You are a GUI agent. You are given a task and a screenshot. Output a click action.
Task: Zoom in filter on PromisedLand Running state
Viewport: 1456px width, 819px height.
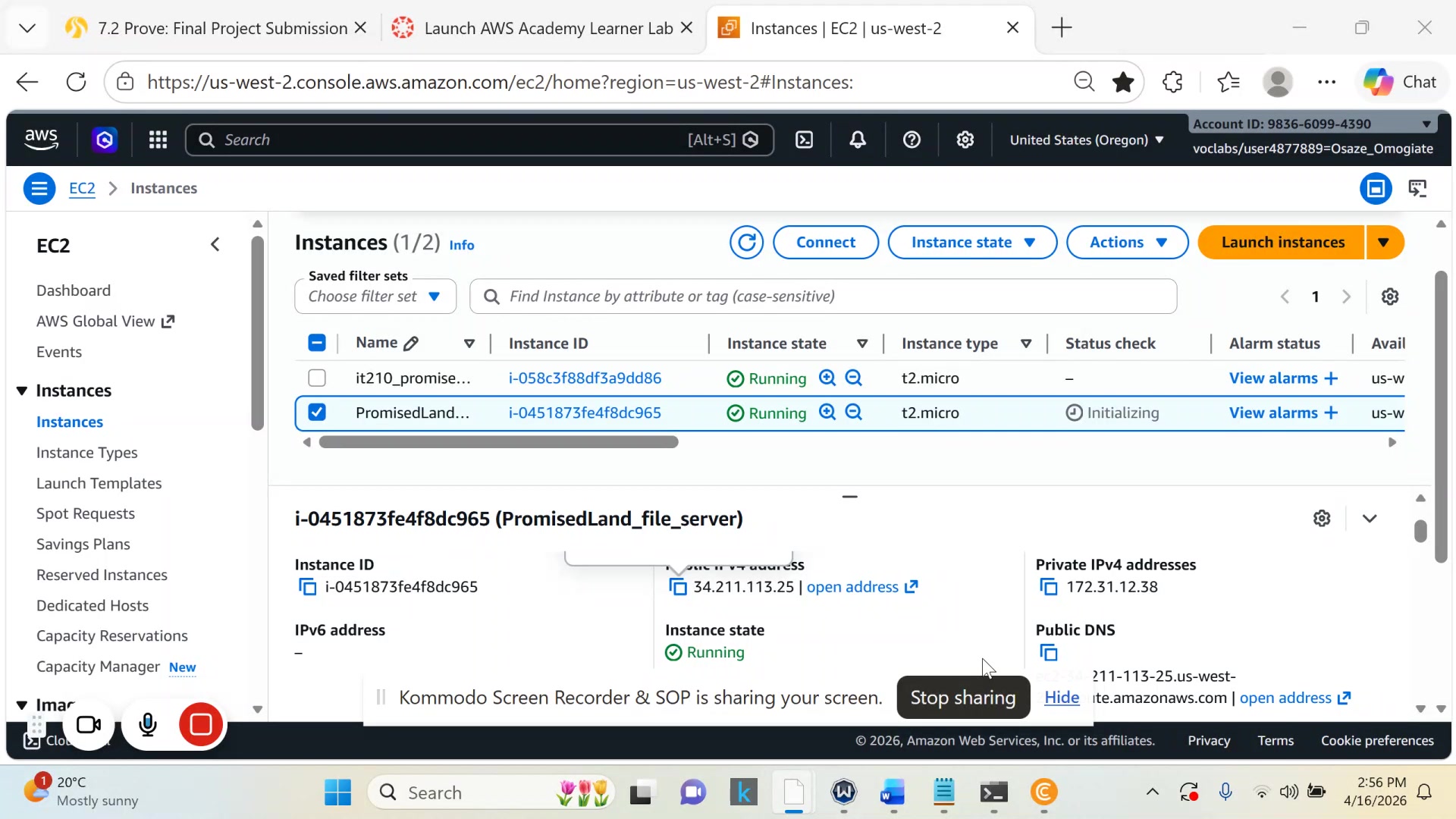827,413
